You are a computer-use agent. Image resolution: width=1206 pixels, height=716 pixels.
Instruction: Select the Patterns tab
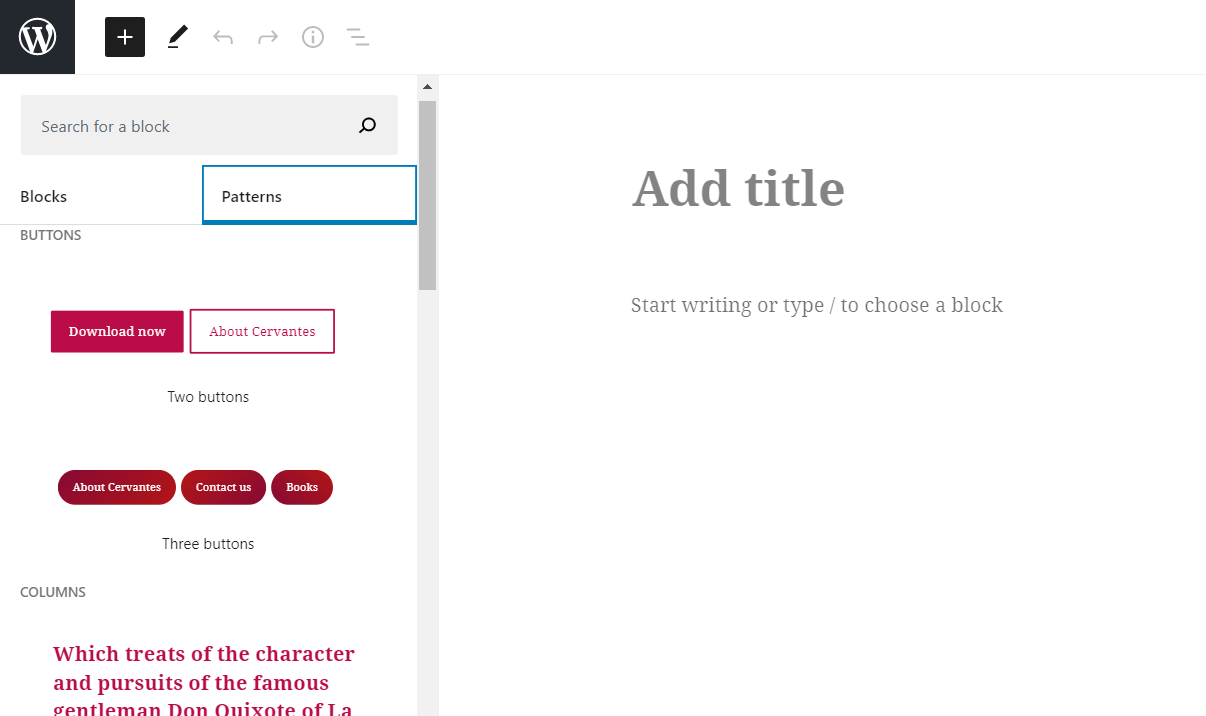pyautogui.click(x=309, y=195)
